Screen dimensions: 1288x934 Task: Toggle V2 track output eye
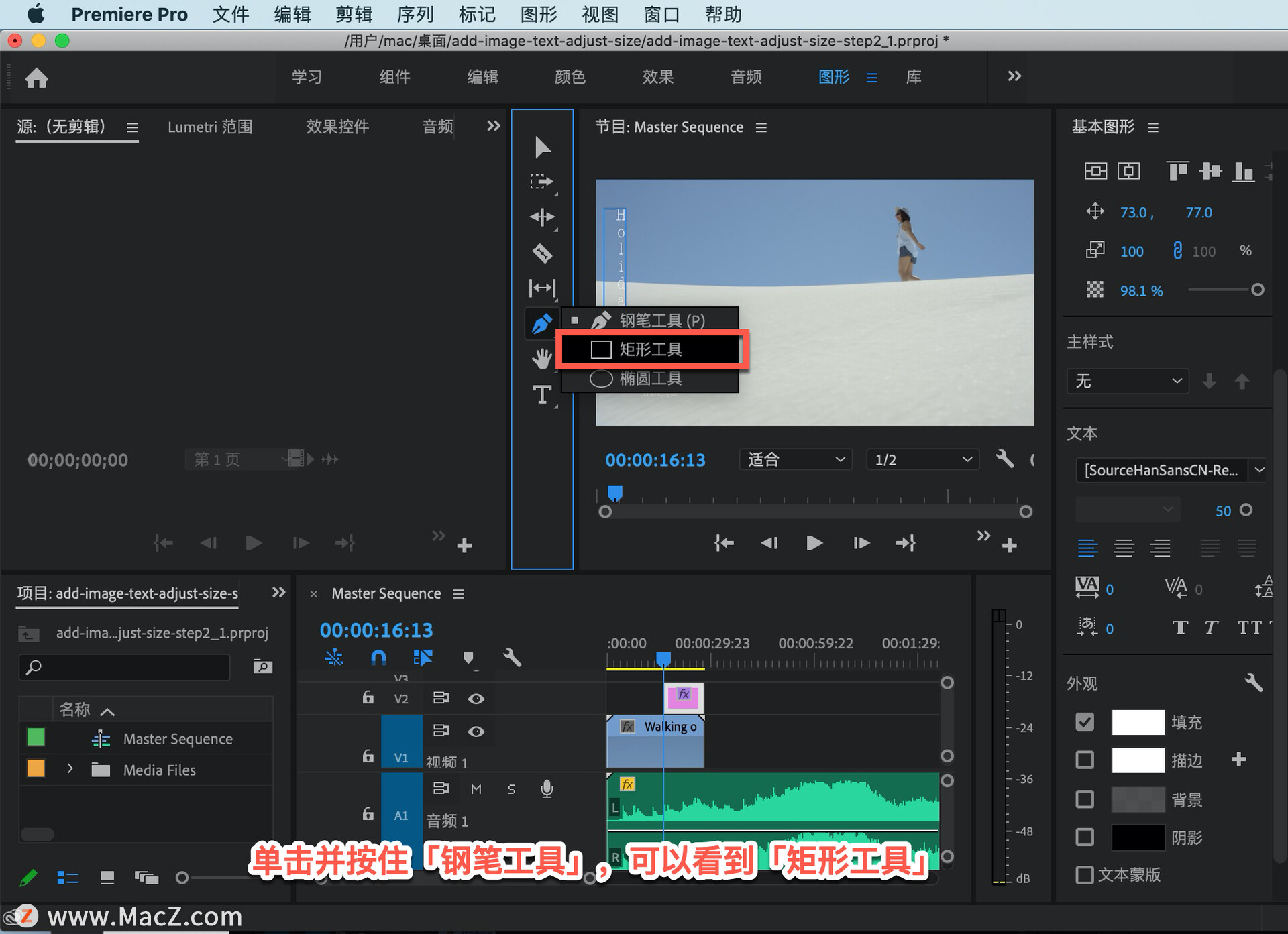[476, 699]
